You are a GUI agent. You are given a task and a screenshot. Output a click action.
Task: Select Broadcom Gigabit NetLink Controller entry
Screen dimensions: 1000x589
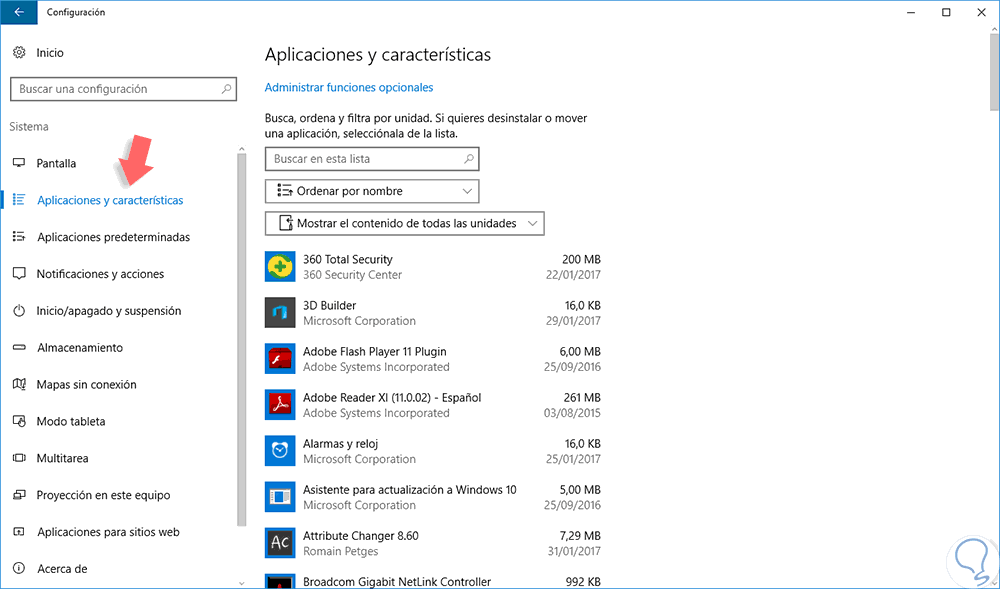point(432,581)
